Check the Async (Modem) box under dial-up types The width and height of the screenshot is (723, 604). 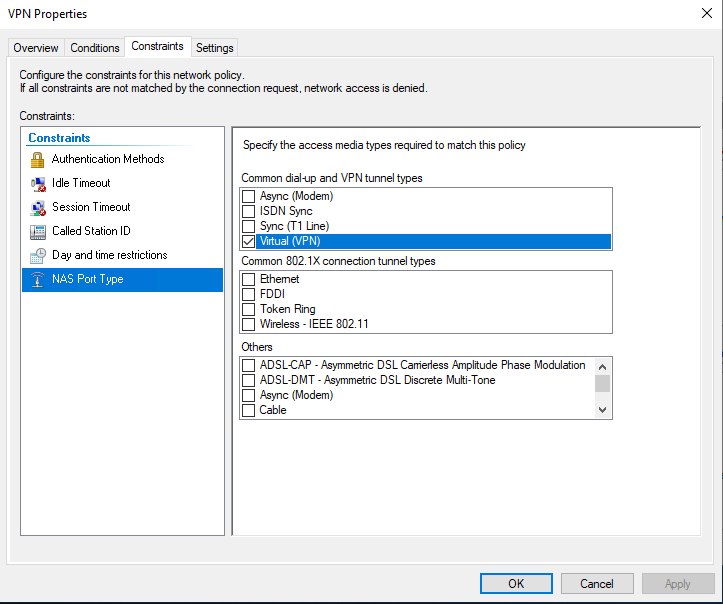(x=249, y=196)
